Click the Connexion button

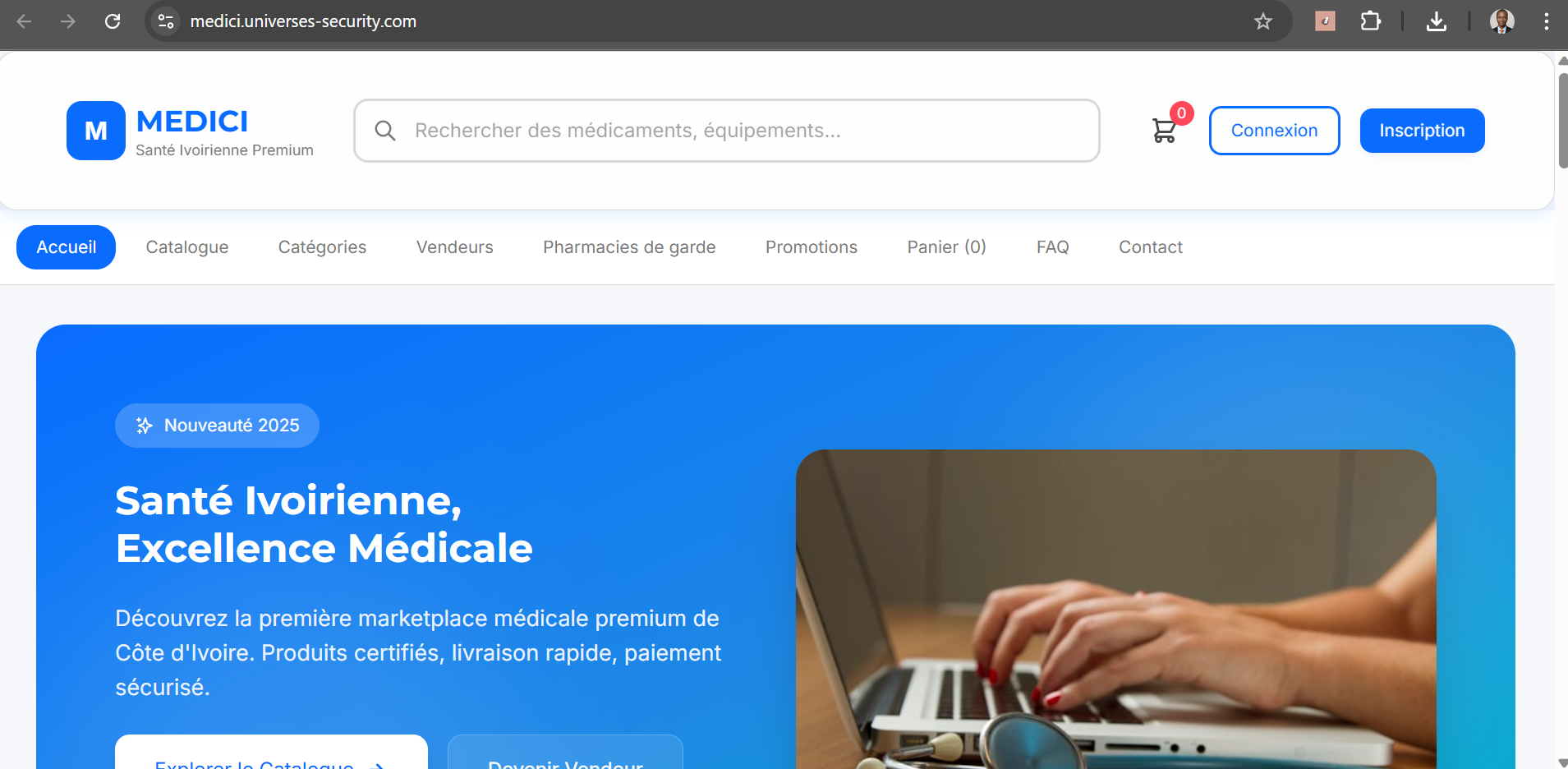(x=1275, y=131)
